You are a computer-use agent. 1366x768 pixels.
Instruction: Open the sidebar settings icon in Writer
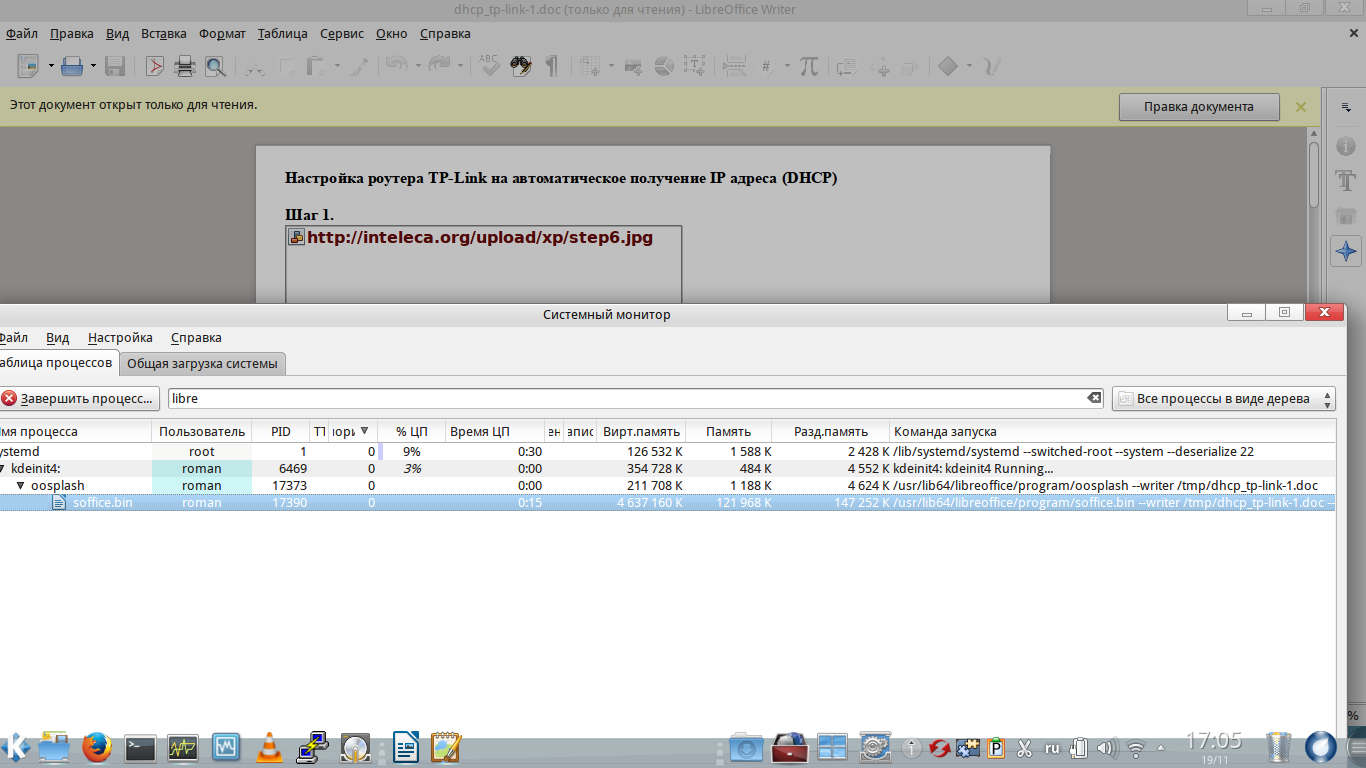[1346, 107]
